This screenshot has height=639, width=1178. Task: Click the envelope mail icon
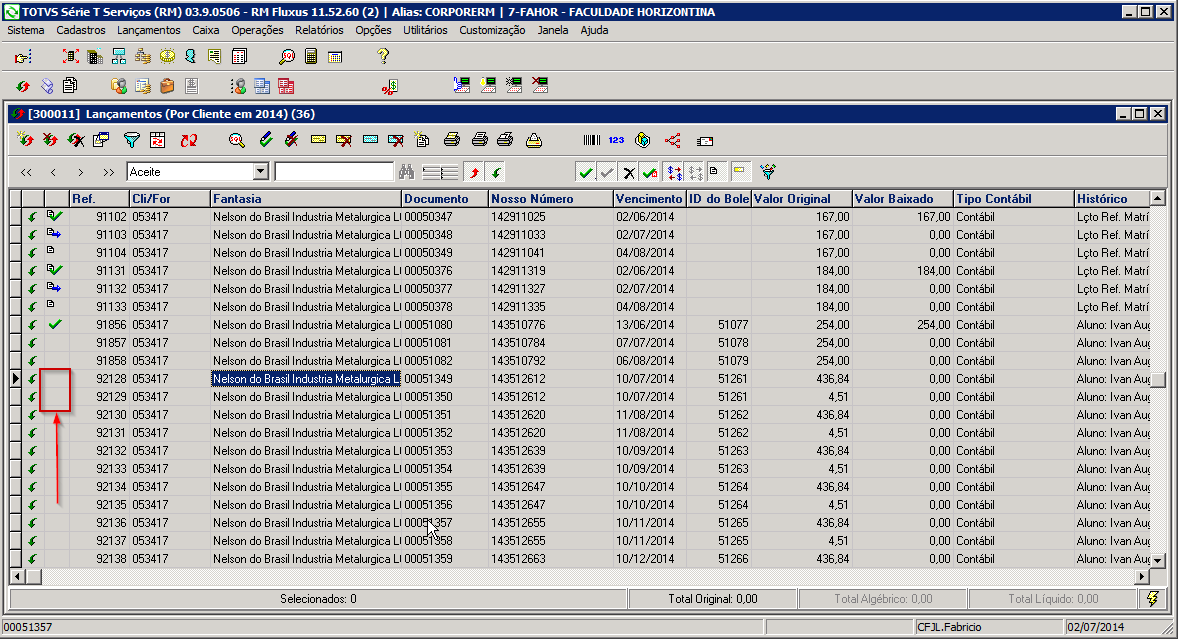point(705,140)
